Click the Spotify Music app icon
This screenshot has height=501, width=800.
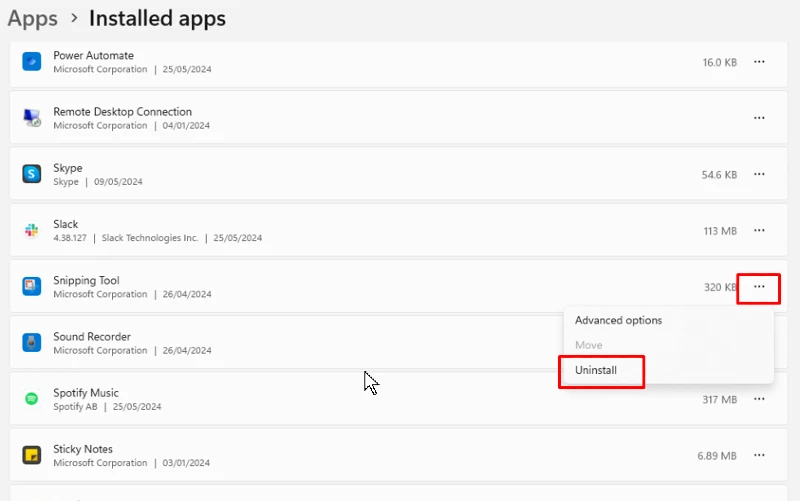point(32,398)
